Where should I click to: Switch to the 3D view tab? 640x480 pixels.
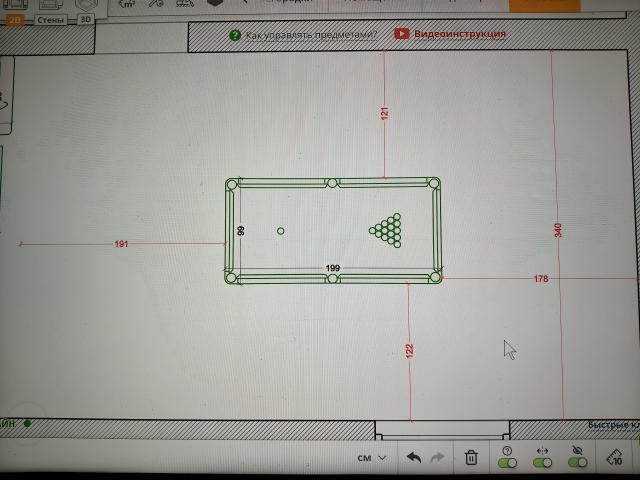pos(86,18)
